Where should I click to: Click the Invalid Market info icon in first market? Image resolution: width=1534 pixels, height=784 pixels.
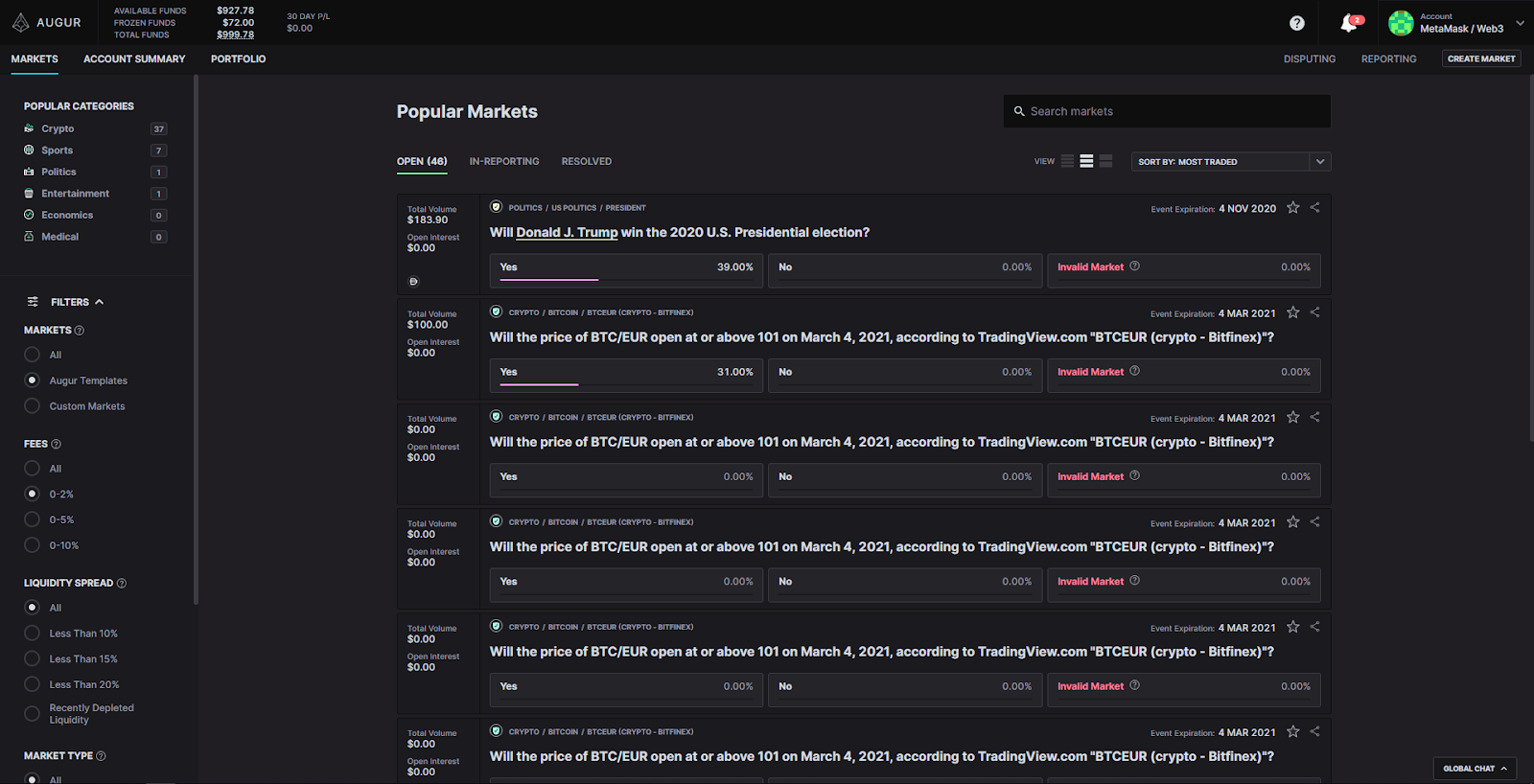click(x=1134, y=266)
